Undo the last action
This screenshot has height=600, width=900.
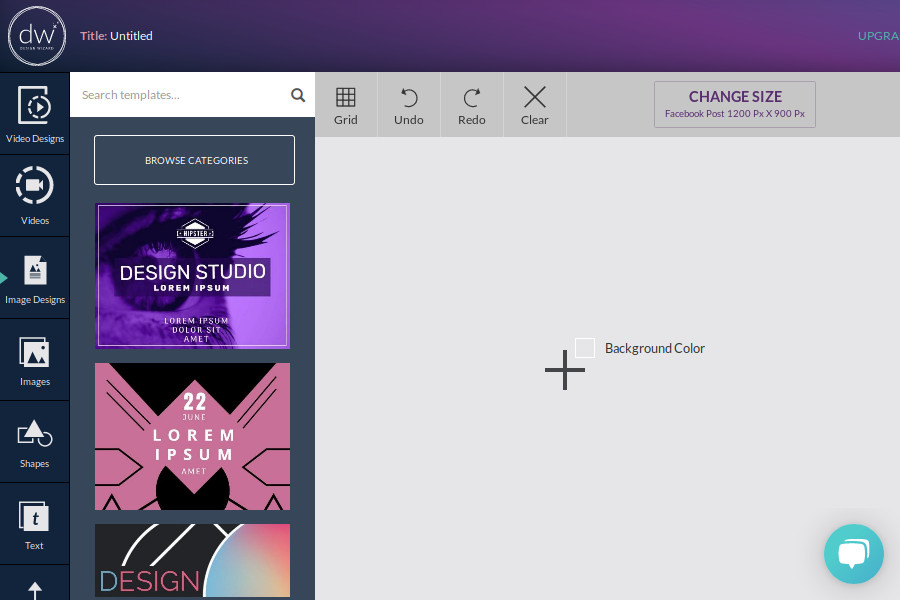(x=409, y=105)
